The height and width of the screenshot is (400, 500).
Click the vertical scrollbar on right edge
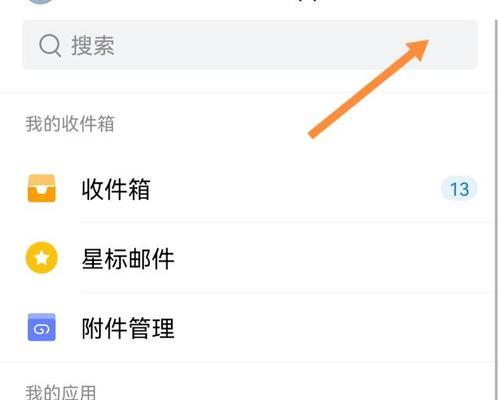click(496, 200)
